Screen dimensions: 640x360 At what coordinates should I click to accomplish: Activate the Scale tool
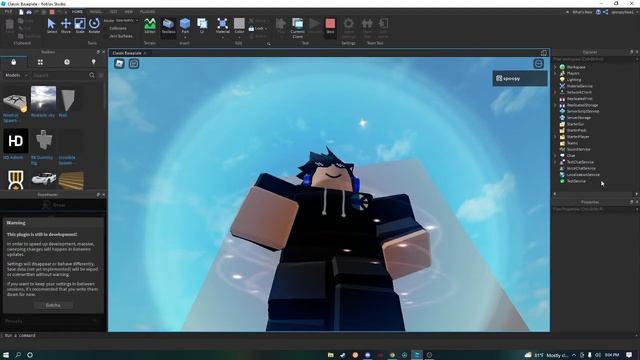pos(80,26)
